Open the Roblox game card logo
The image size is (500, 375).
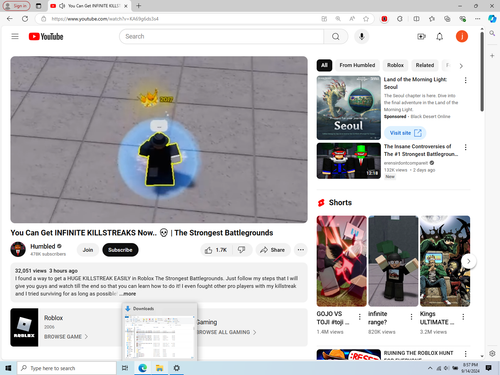pyautogui.click(x=24, y=327)
